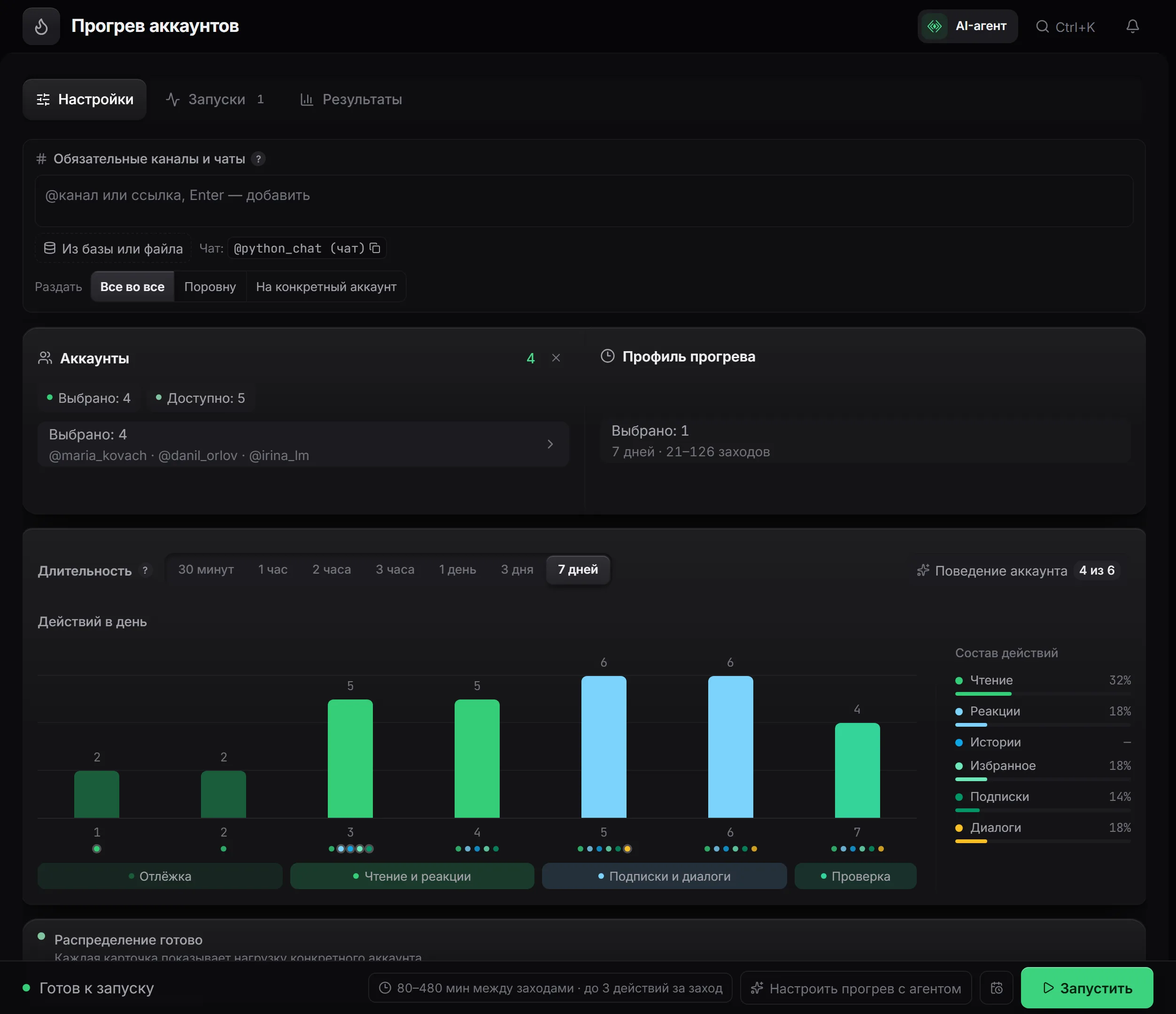Click help icon beside Длительность
Screen dimensions: 1176x1014
coord(145,570)
